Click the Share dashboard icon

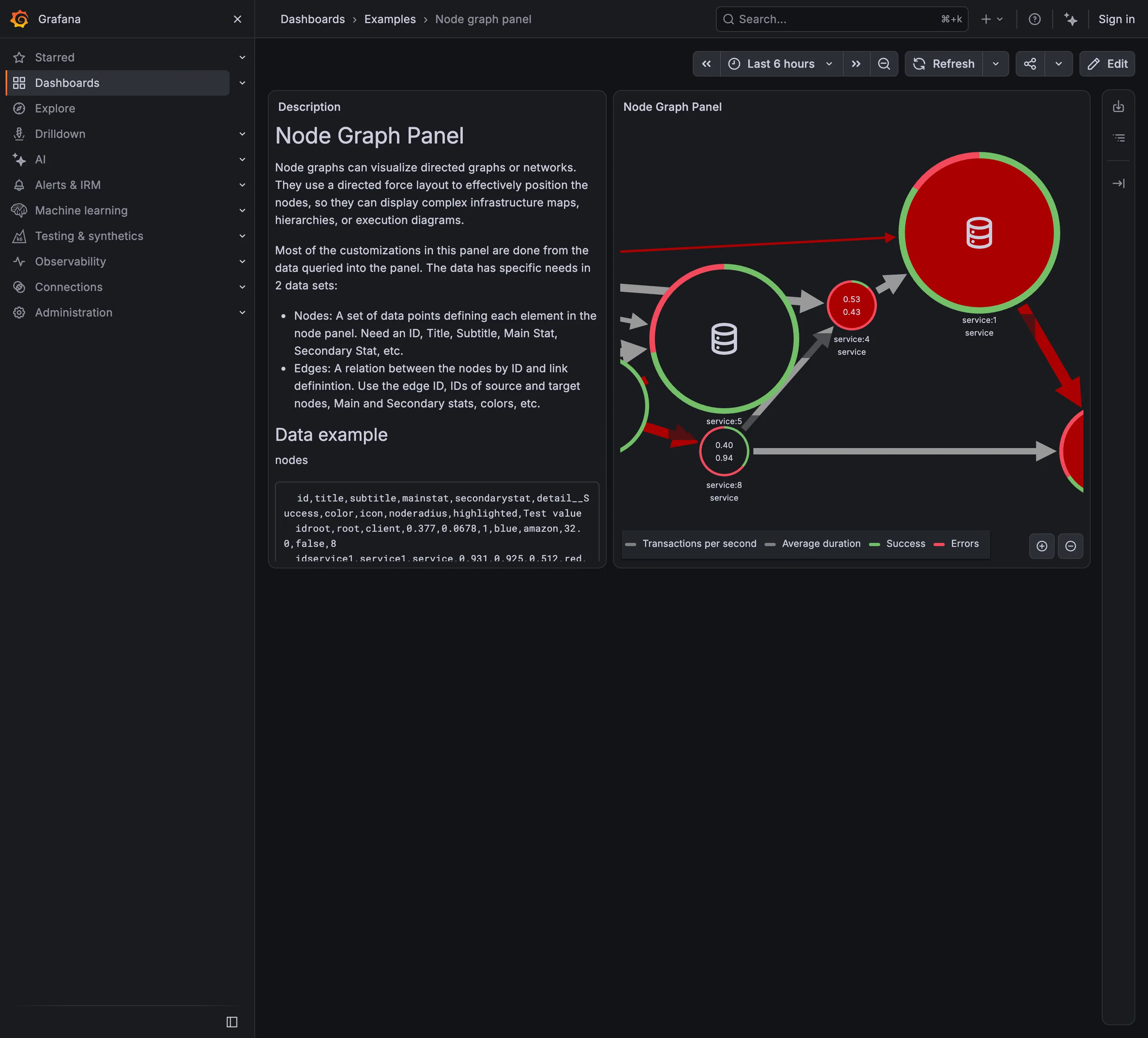[1030, 64]
